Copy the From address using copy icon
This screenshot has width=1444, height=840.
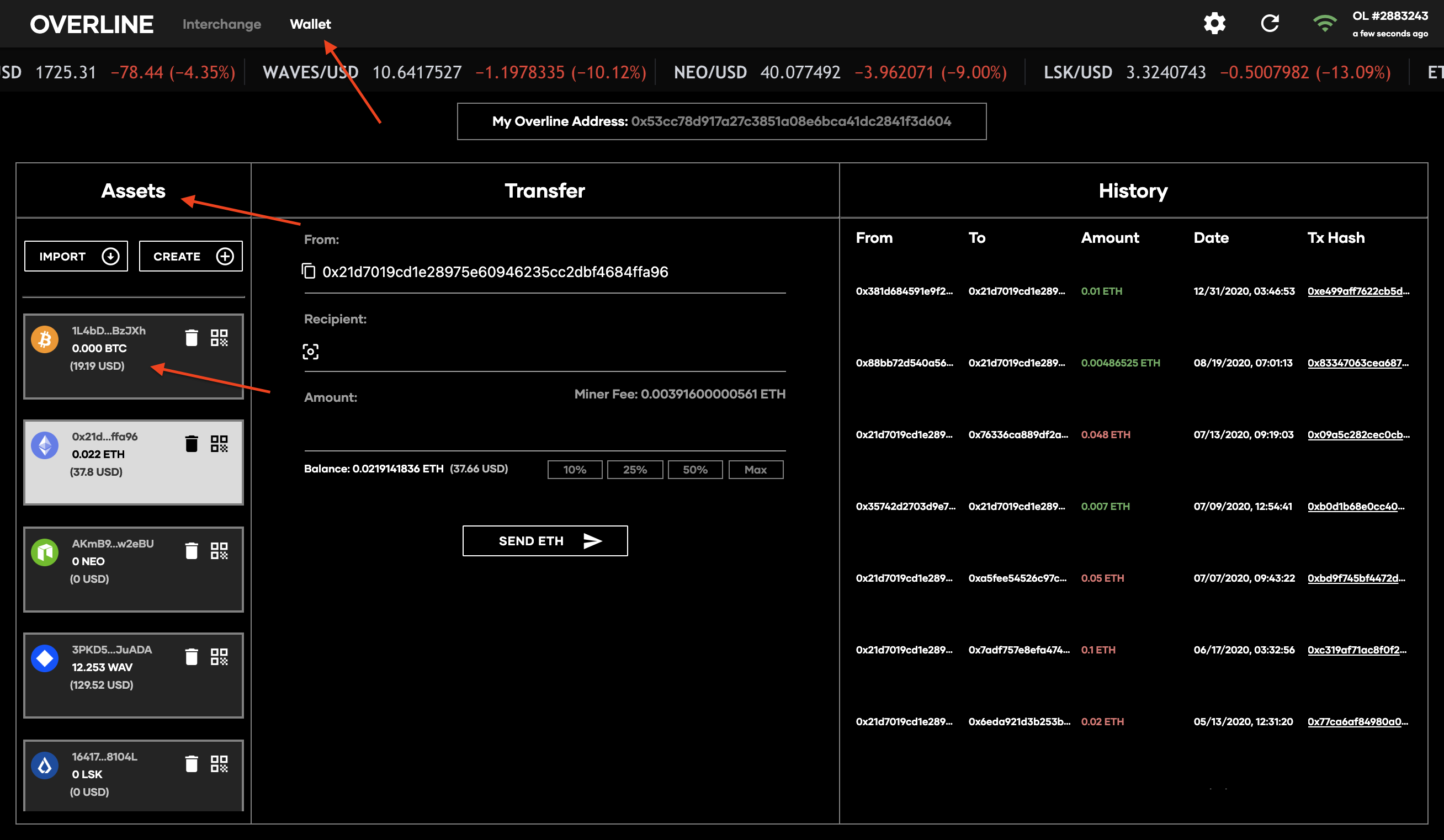[x=309, y=271]
